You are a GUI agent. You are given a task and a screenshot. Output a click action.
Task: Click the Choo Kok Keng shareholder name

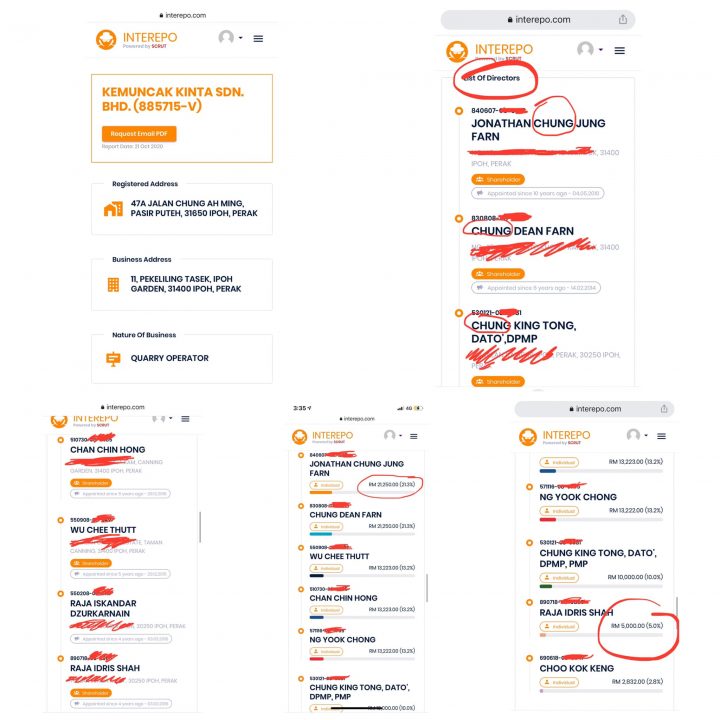tap(576, 669)
